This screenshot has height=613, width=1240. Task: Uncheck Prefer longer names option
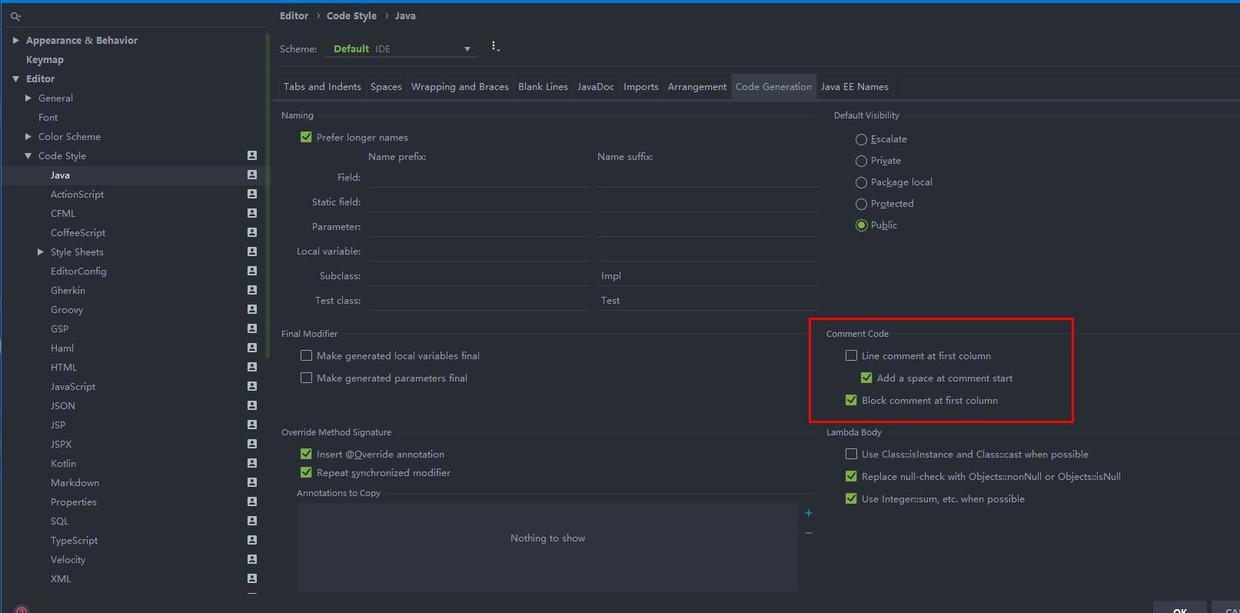pyautogui.click(x=306, y=137)
